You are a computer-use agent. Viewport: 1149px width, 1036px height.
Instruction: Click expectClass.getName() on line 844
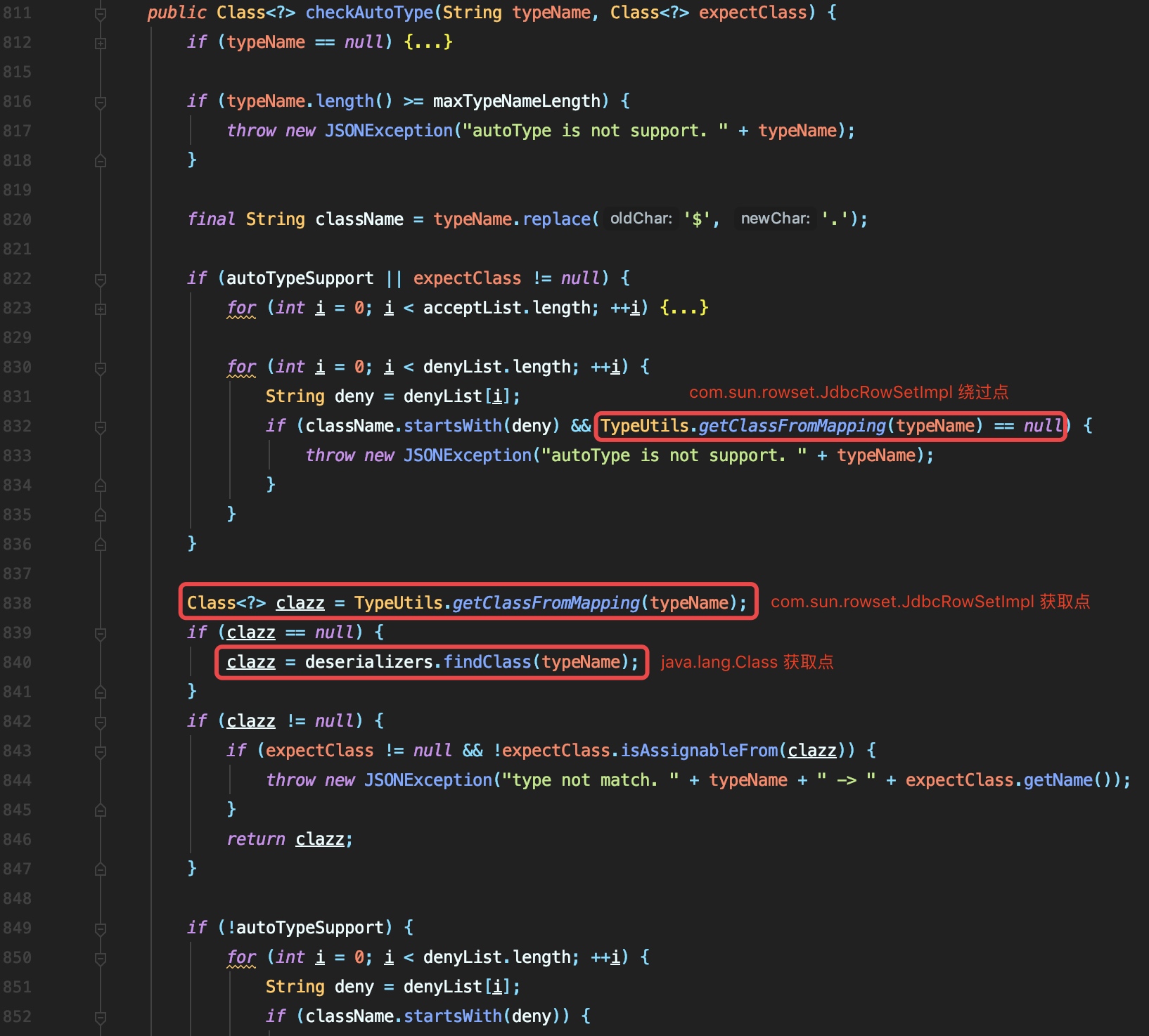click(x=1009, y=780)
